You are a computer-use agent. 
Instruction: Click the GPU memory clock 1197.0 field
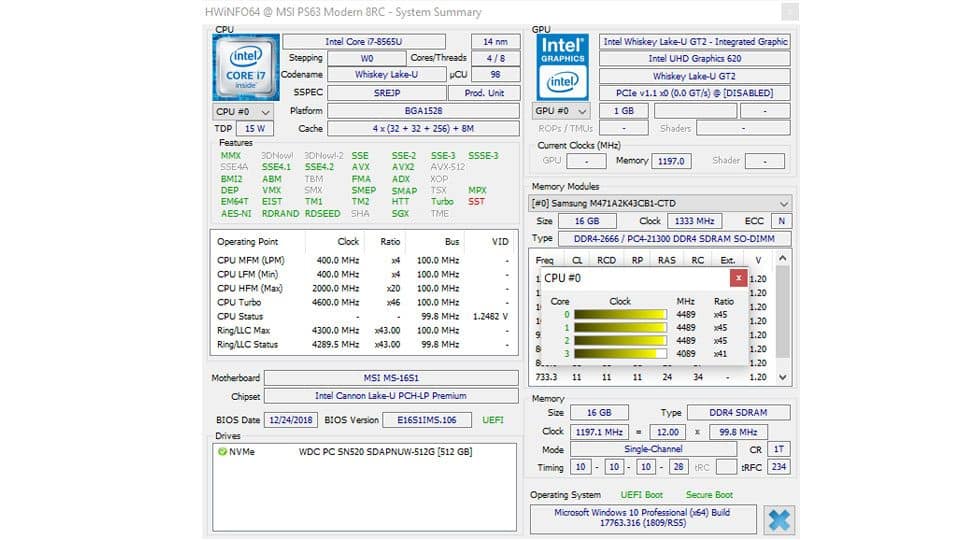(671, 161)
